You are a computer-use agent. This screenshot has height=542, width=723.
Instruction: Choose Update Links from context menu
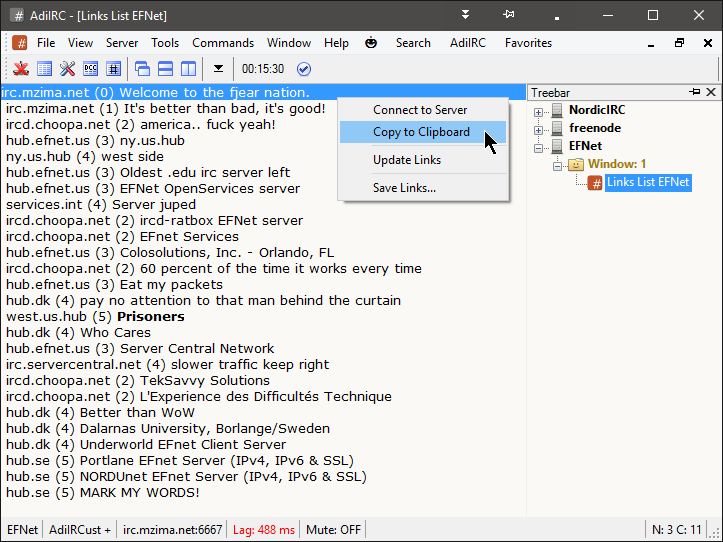[423, 160]
